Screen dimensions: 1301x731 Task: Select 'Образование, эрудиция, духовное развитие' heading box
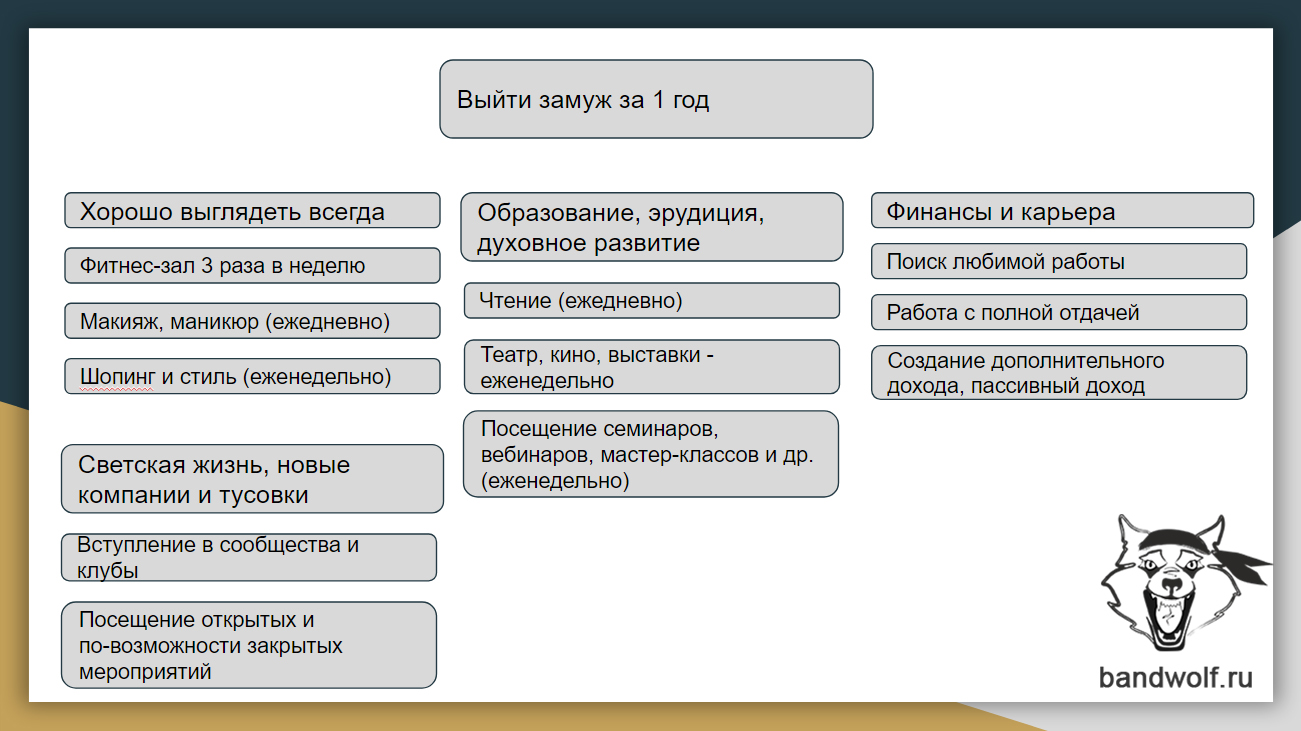(x=652, y=227)
